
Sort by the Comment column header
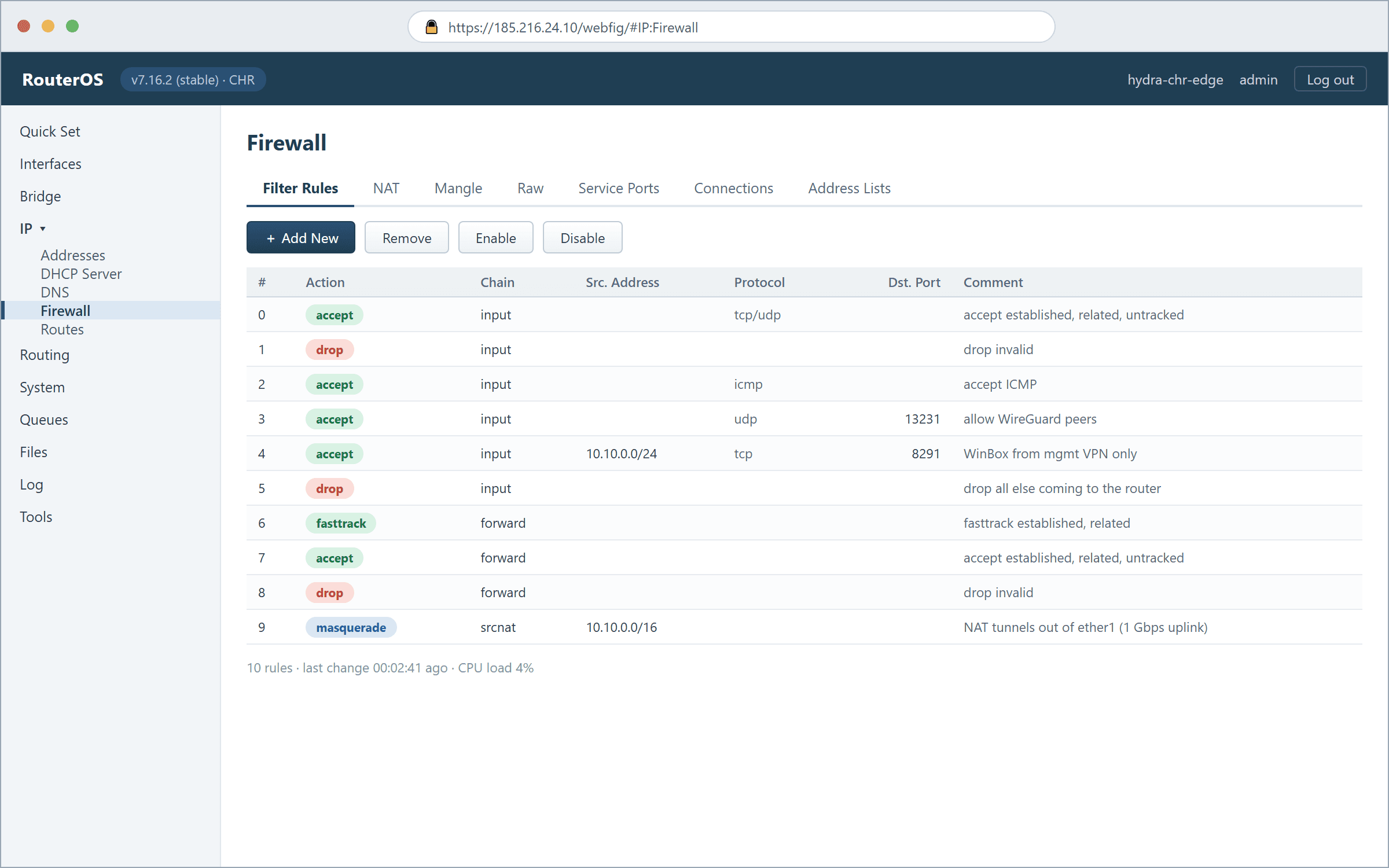[x=993, y=282]
